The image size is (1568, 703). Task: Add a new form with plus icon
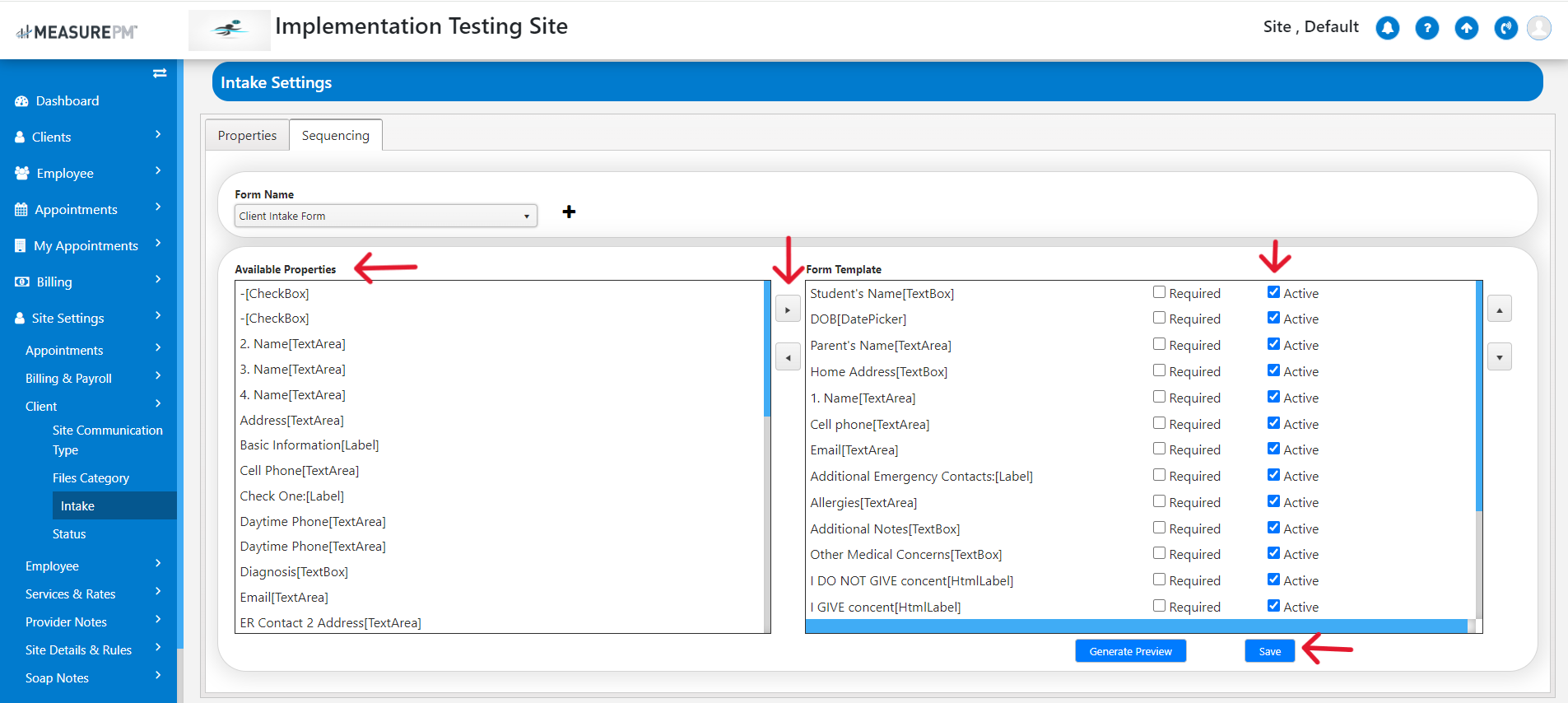coord(569,212)
